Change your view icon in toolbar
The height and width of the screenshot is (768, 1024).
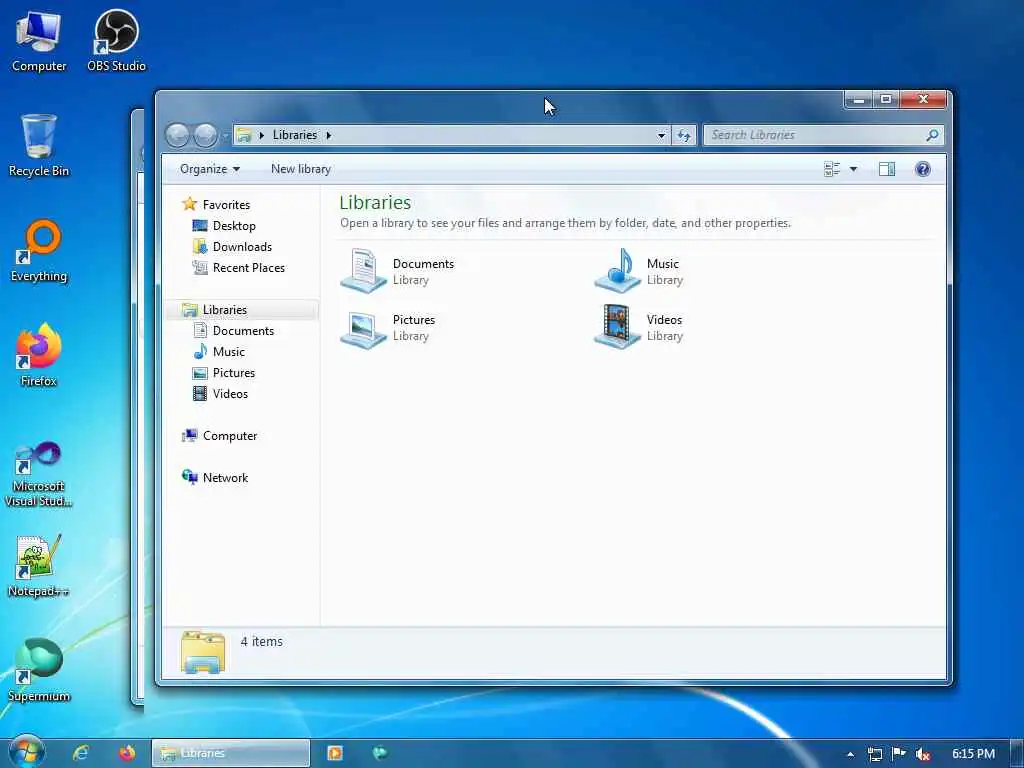tap(832, 169)
